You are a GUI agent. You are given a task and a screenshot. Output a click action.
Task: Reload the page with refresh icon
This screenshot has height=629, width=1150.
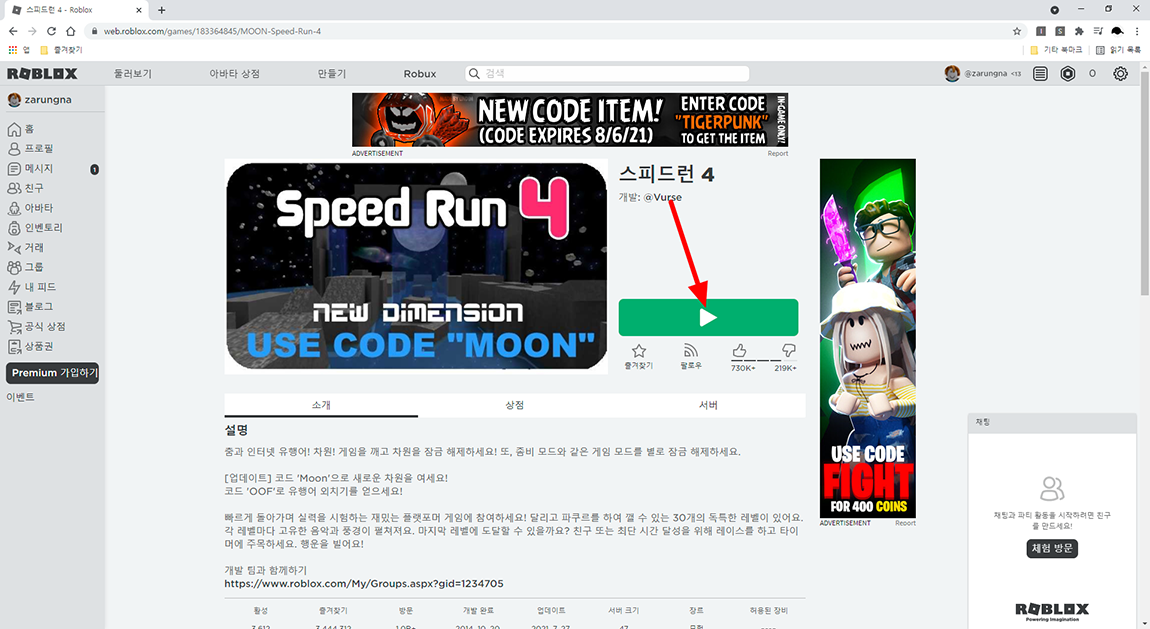51,31
